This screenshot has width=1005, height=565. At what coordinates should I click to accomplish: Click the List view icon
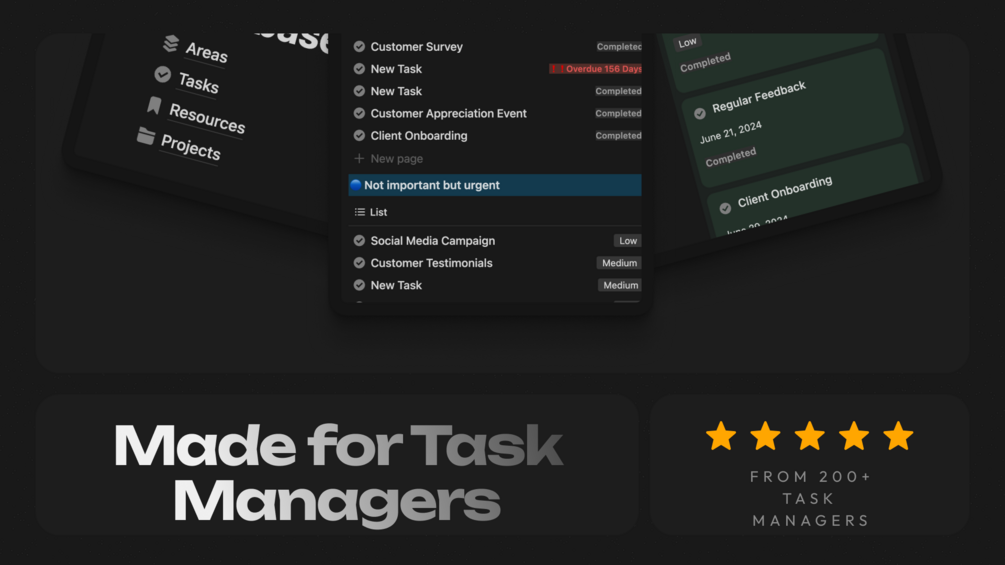[360, 212]
